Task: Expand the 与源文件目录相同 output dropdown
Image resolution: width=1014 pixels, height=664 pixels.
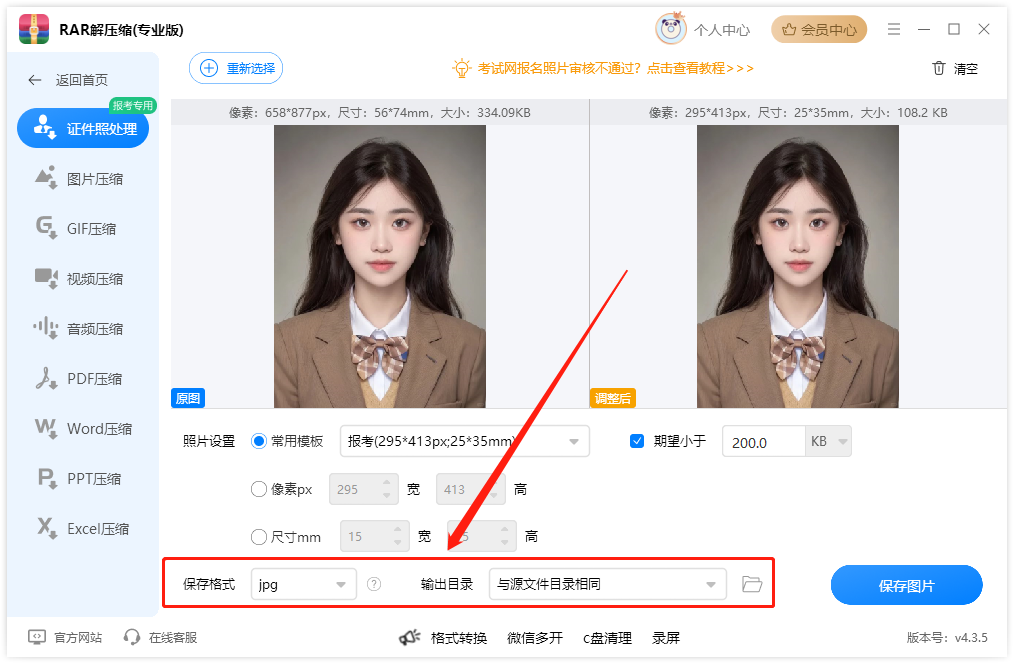Action: [608, 584]
